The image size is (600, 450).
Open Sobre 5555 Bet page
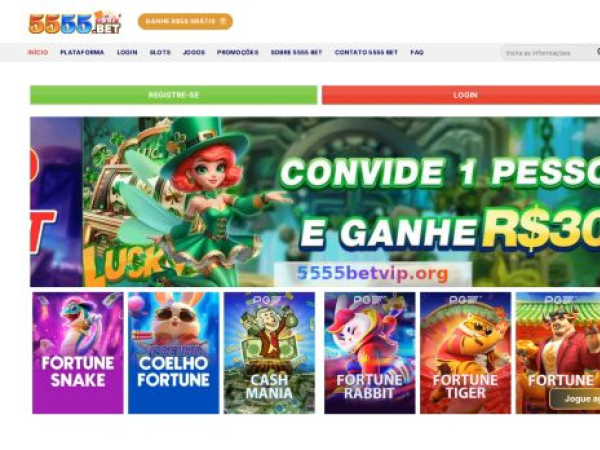297,52
